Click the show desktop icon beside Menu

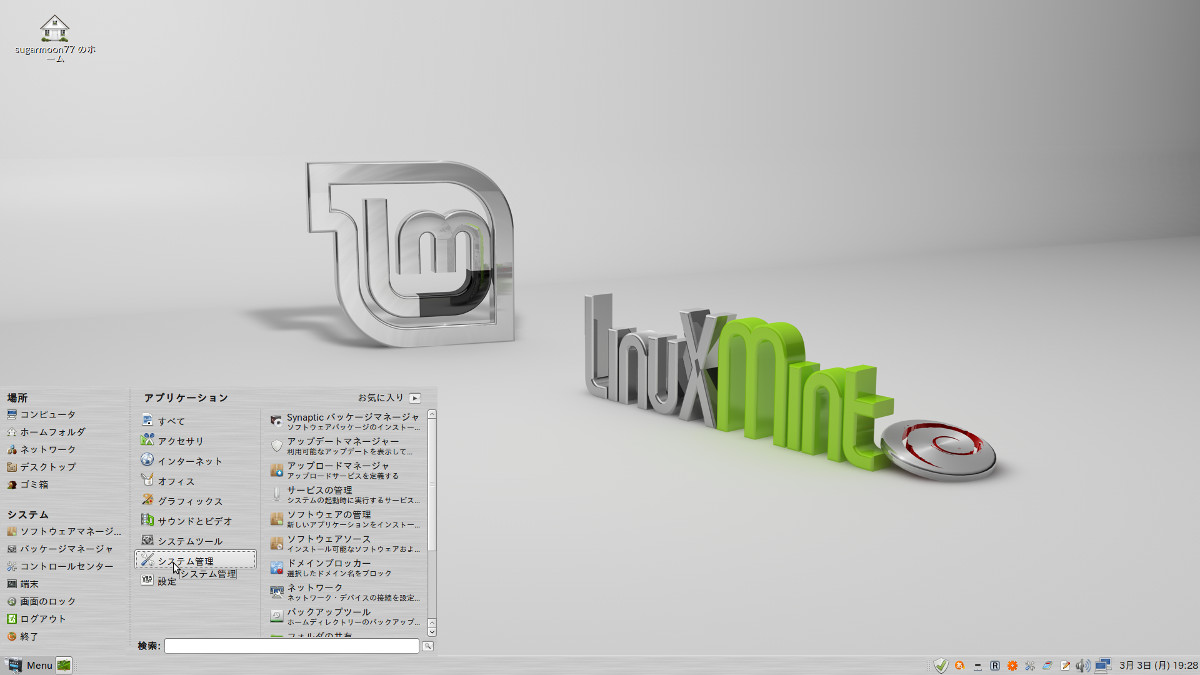(x=64, y=665)
